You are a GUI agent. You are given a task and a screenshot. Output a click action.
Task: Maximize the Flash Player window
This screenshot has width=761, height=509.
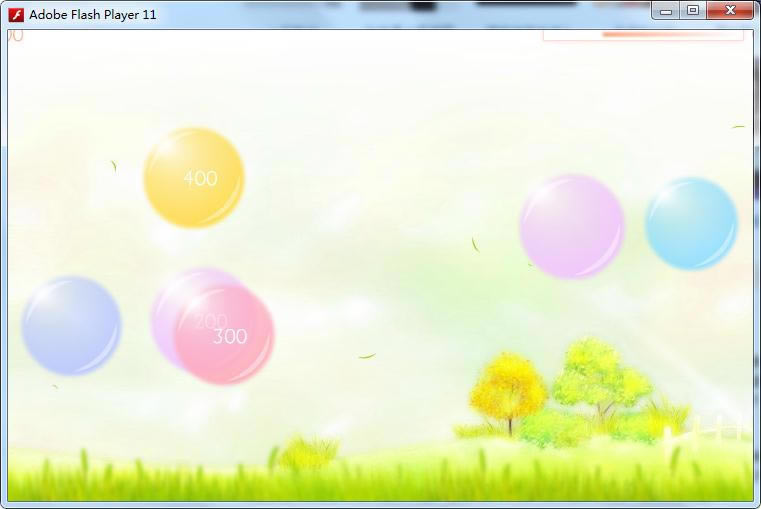click(x=692, y=11)
